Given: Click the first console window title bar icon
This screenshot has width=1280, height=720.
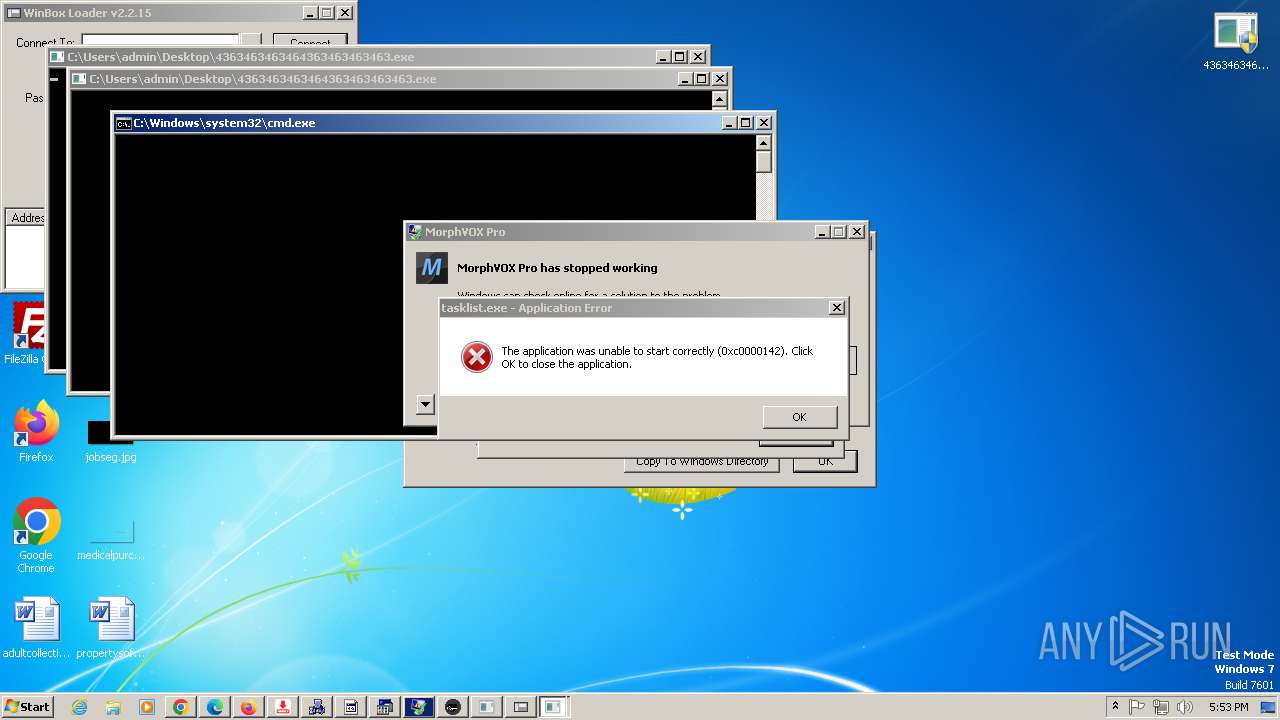Looking at the screenshot, I should 59,57.
